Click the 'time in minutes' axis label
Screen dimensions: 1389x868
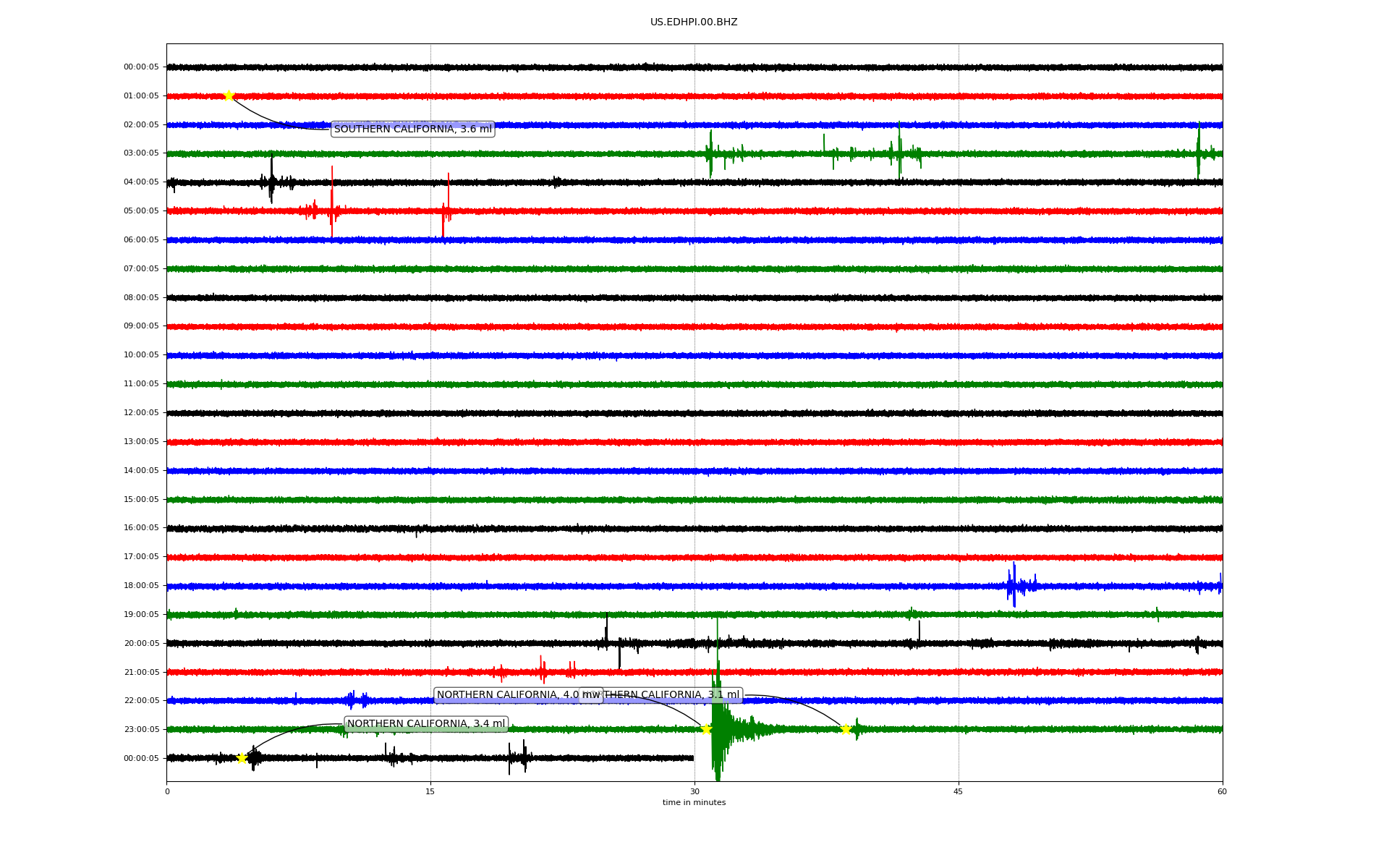point(694,803)
